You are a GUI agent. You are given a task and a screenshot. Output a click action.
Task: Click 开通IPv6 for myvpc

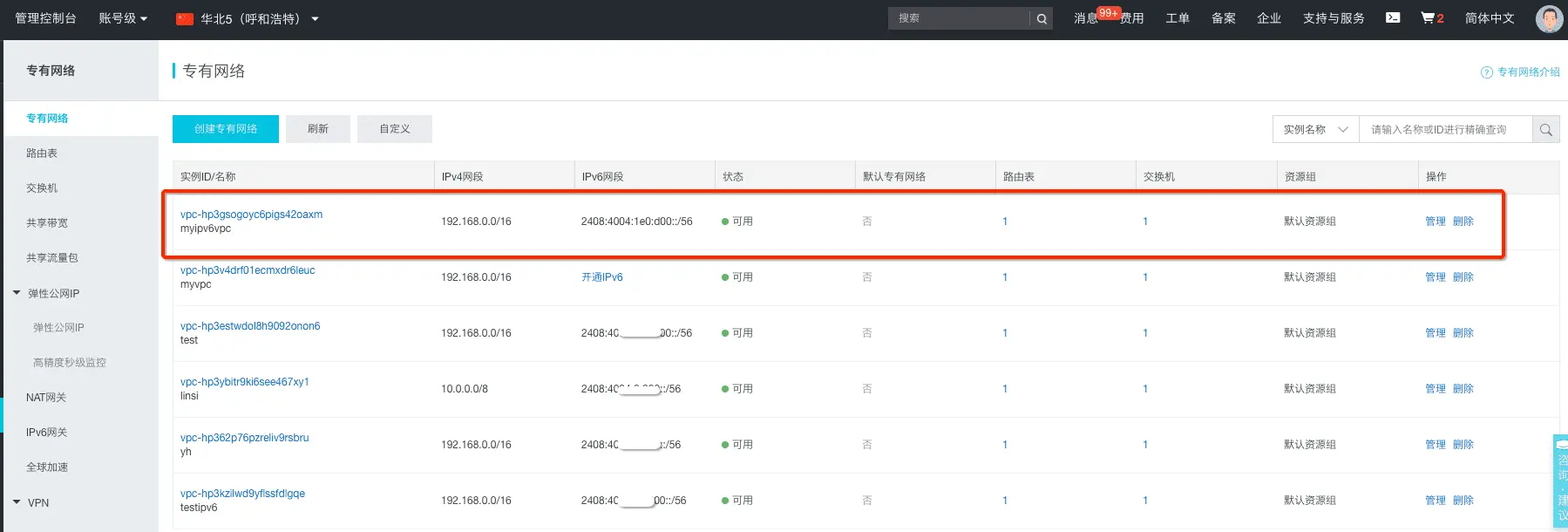click(x=602, y=277)
